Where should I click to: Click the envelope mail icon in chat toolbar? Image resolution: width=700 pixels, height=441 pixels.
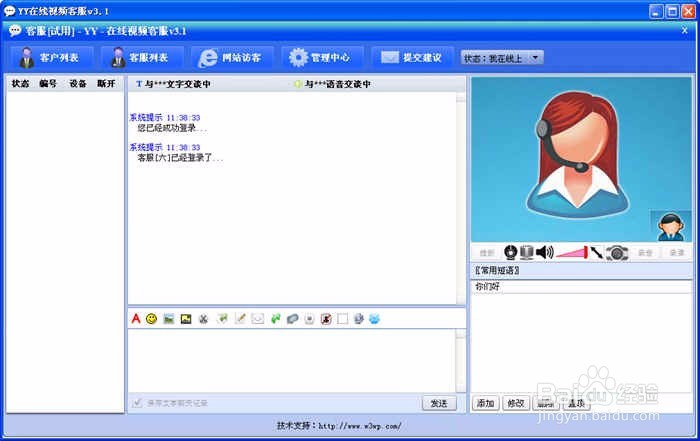coord(258,319)
